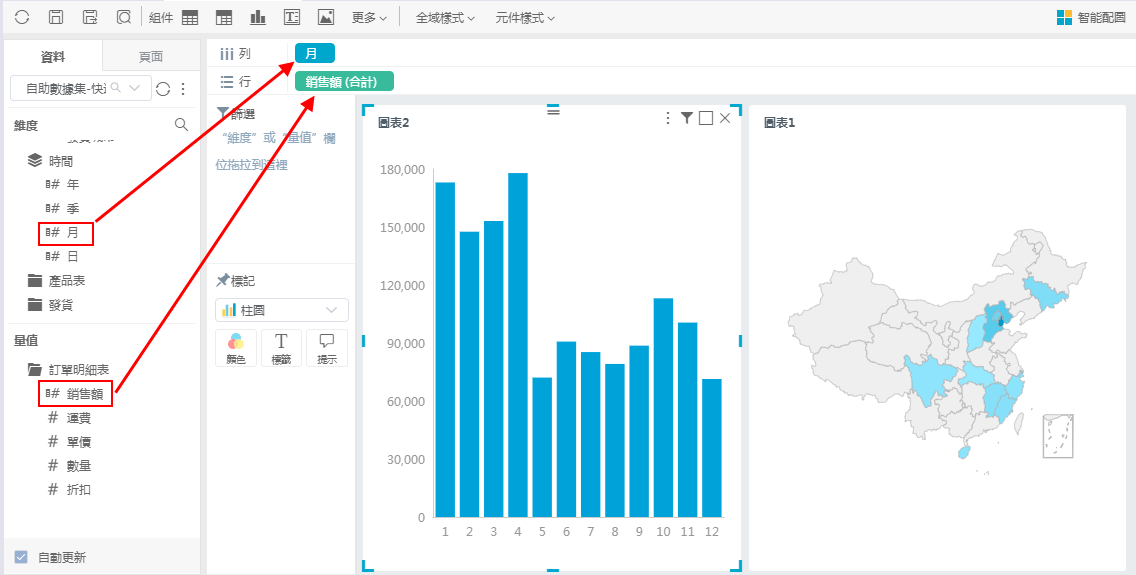Refresh the dataset in the 資料 panel
This screenshot has width=1136, height=575.
click(x=163, y=89)
